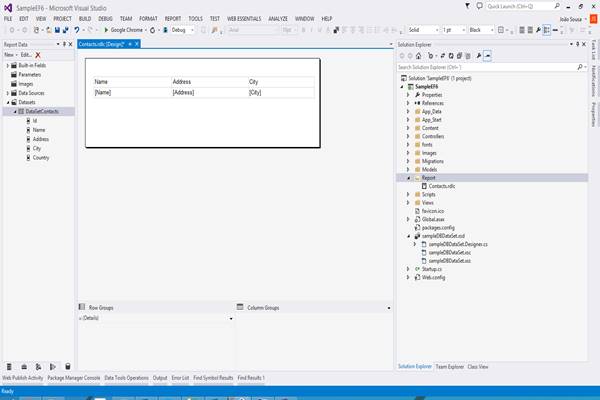Click the Row Groups pane icon

[x=82, y=307]
